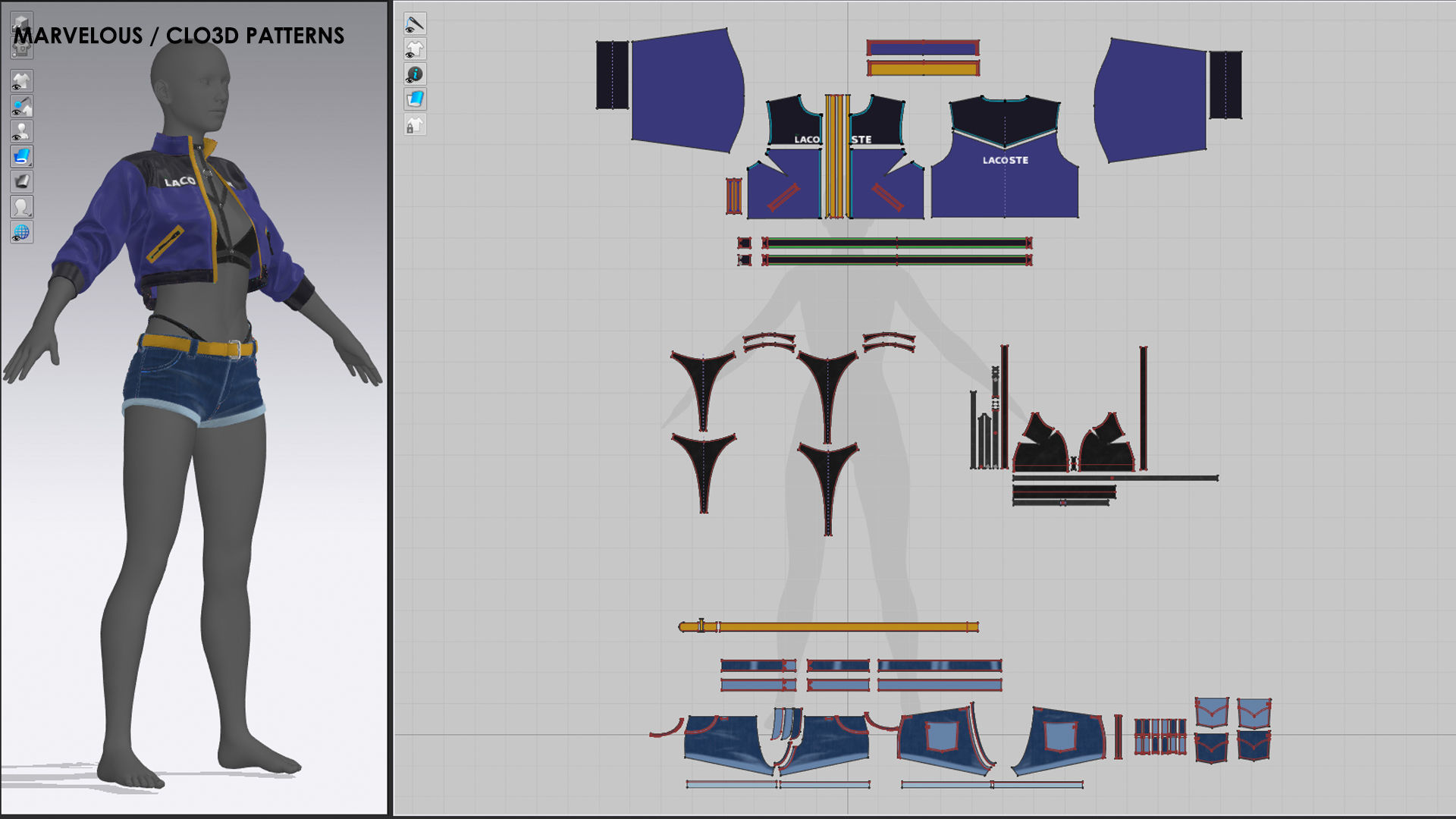Toggle Show 3D Pen on garment visibility
Image resolution: width=1456 pixels, height=819 pixels.
[21, 106]
